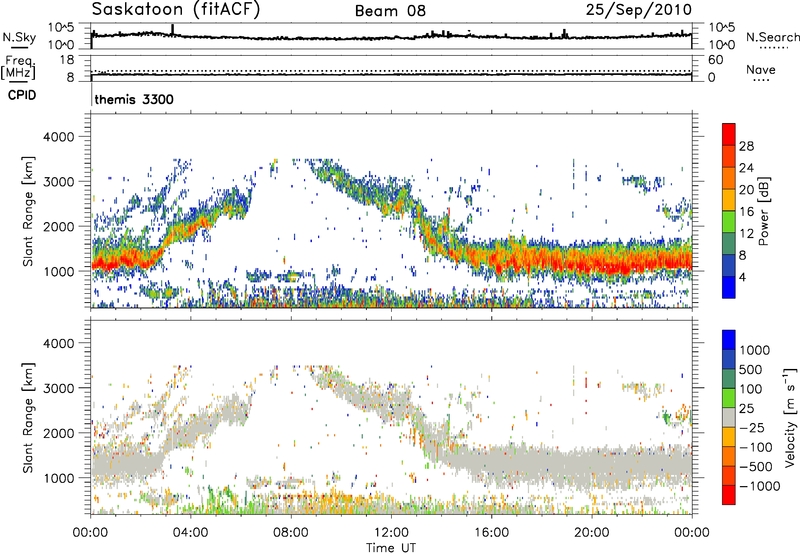Click the "Power [dB]" color bar title
The image size is (800, 554).
point(763,212)
